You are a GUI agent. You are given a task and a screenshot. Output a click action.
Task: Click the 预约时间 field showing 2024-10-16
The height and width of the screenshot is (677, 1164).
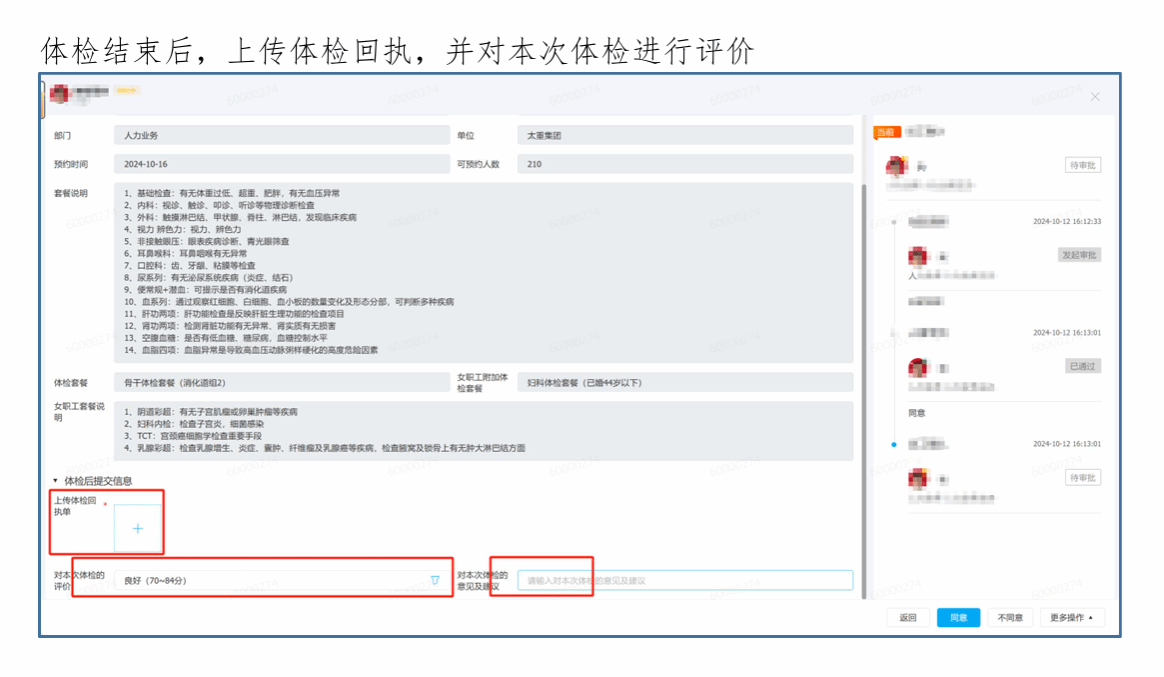tap(282, 164)
